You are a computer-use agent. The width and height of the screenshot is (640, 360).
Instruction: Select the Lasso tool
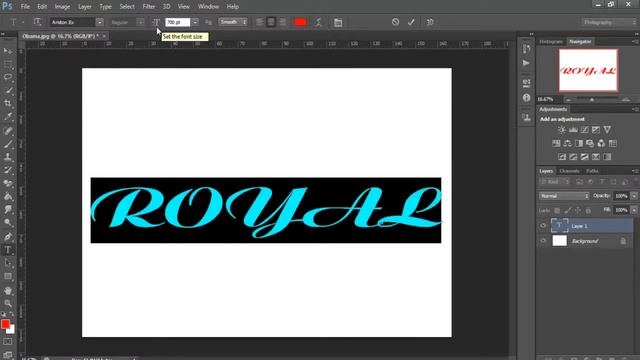[8, 77]
